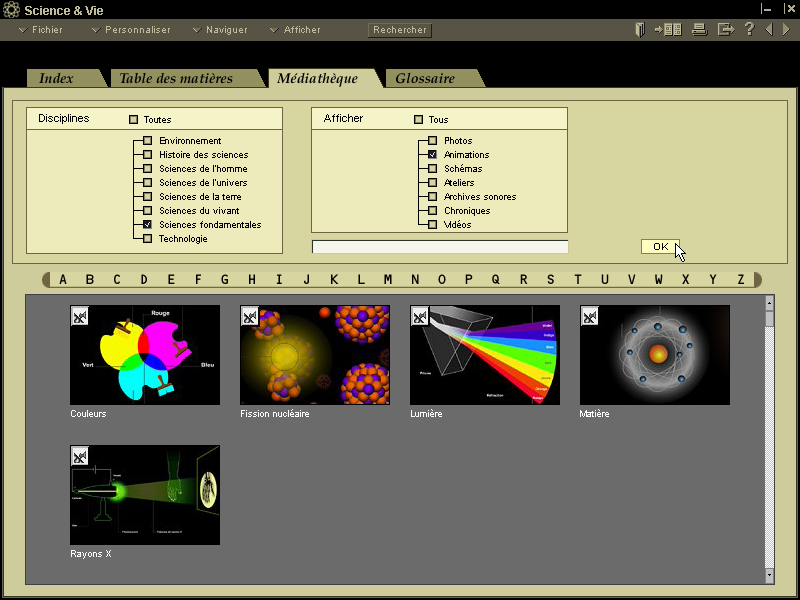Viewport: 800px width, 600px height.
Task: Check the Photos checkbox
Action: click(x=433, y=140)
